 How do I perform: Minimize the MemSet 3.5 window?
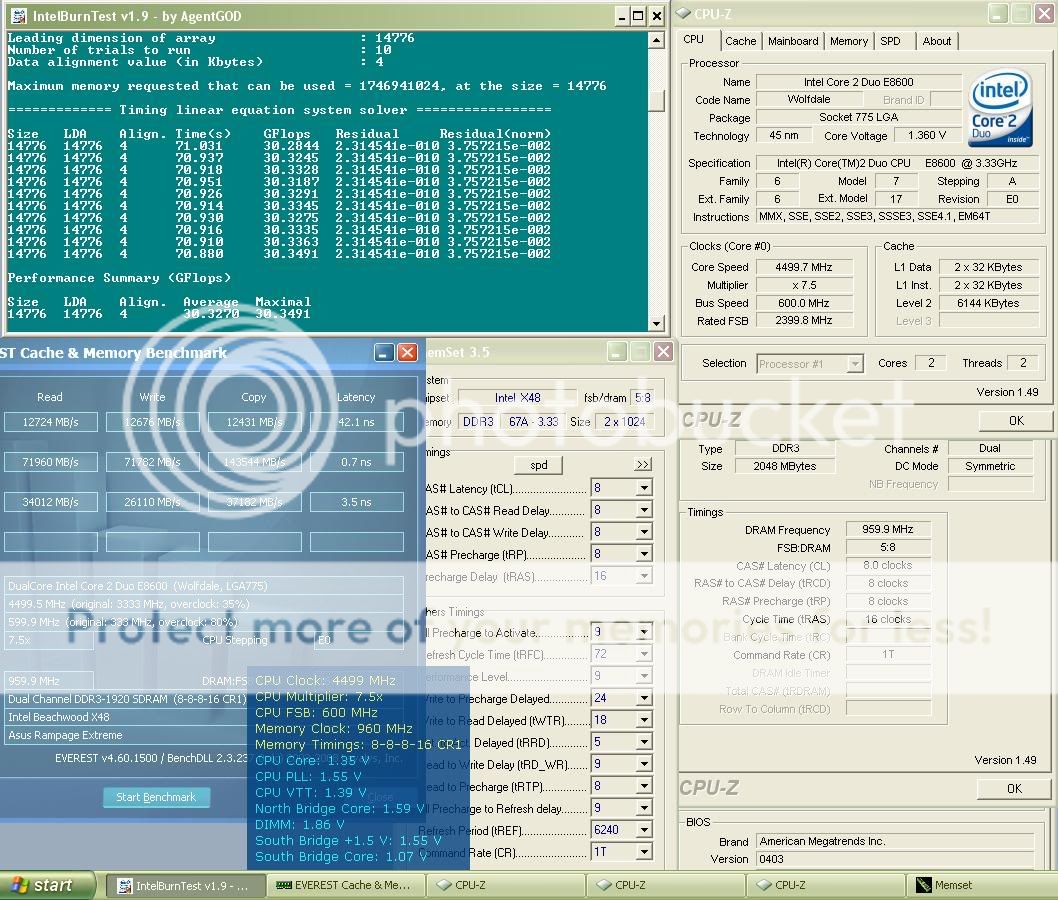pos(617,351)
